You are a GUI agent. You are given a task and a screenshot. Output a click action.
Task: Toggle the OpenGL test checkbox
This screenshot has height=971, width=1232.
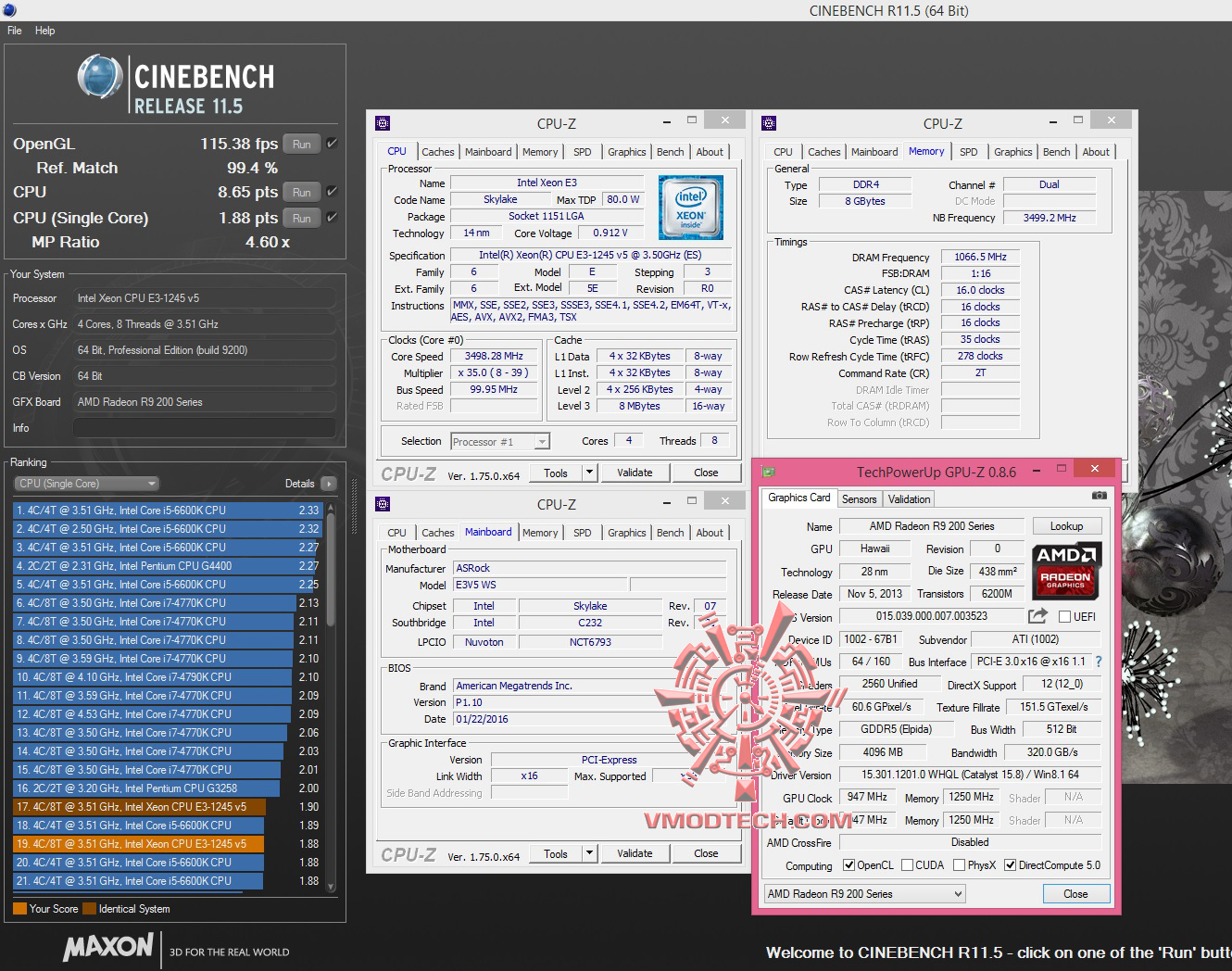point(332,144)
